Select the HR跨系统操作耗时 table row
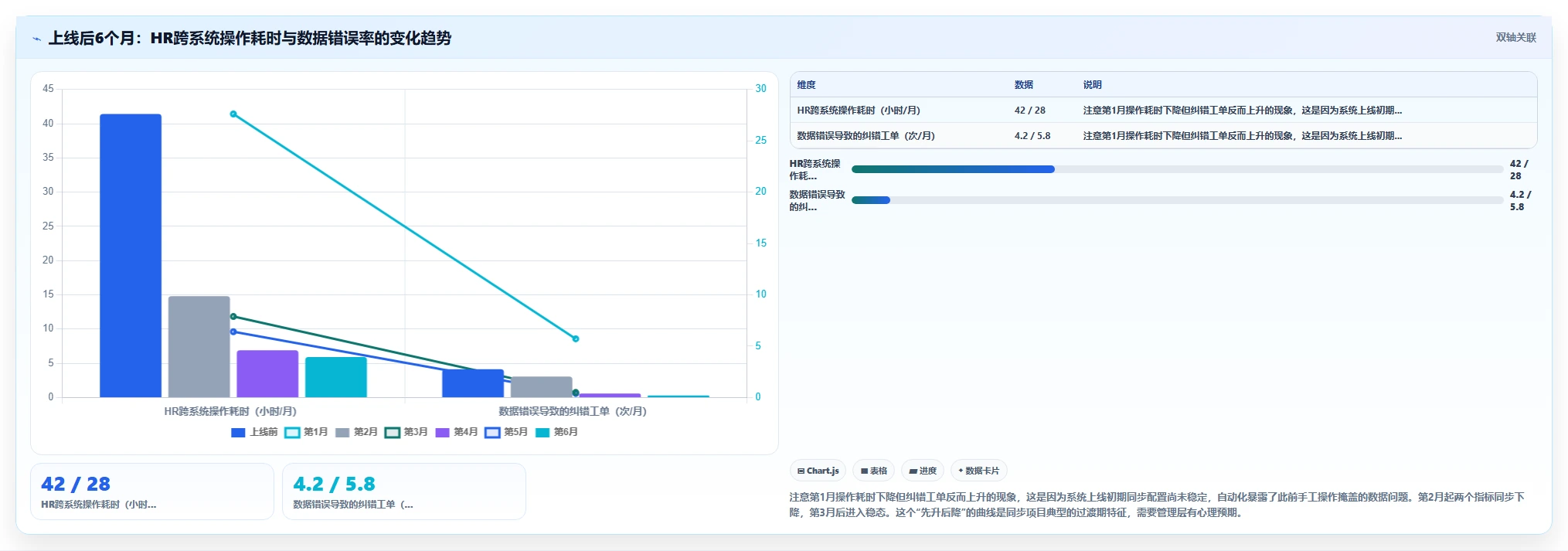Screen dimensions: 1568x551 point(1163,111)
